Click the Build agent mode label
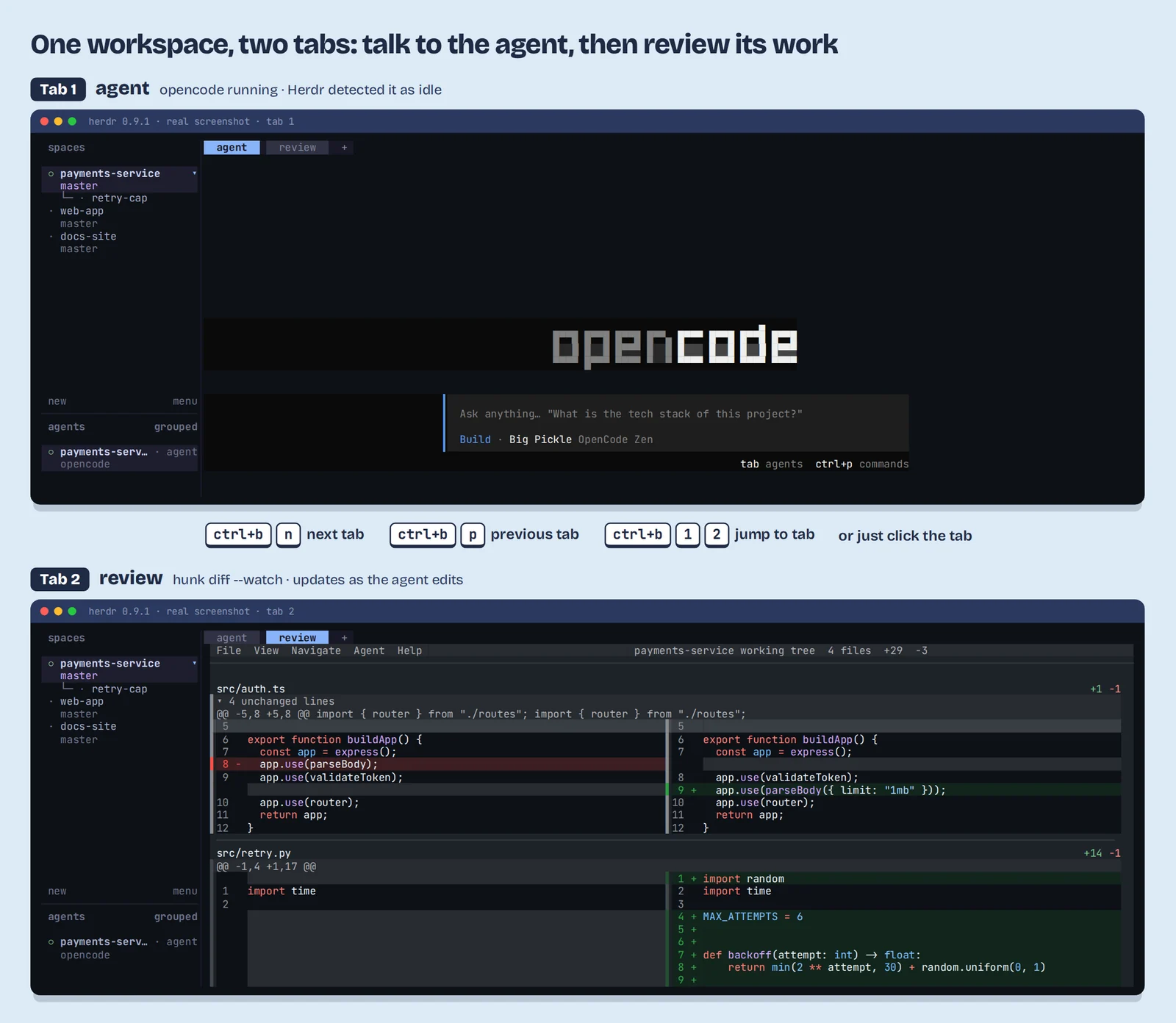 coord(475,439)
